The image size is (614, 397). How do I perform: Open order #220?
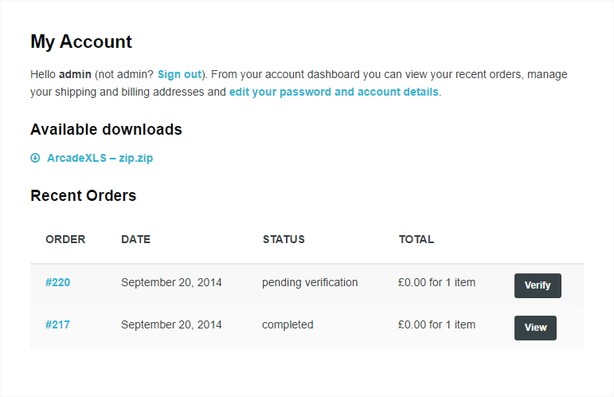(x=58, y=282)
